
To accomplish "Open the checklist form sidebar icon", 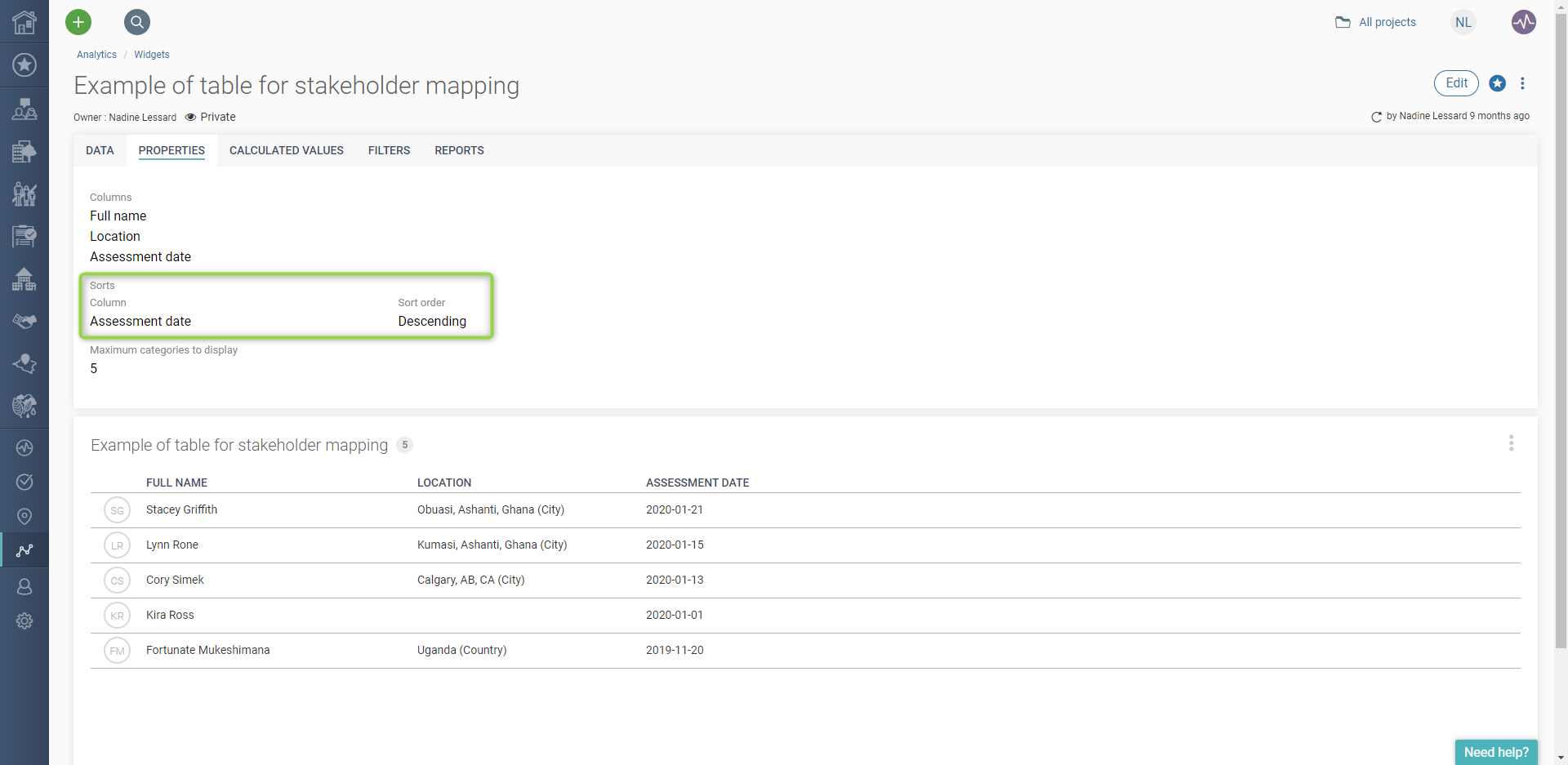I will [x=24, y=236].
